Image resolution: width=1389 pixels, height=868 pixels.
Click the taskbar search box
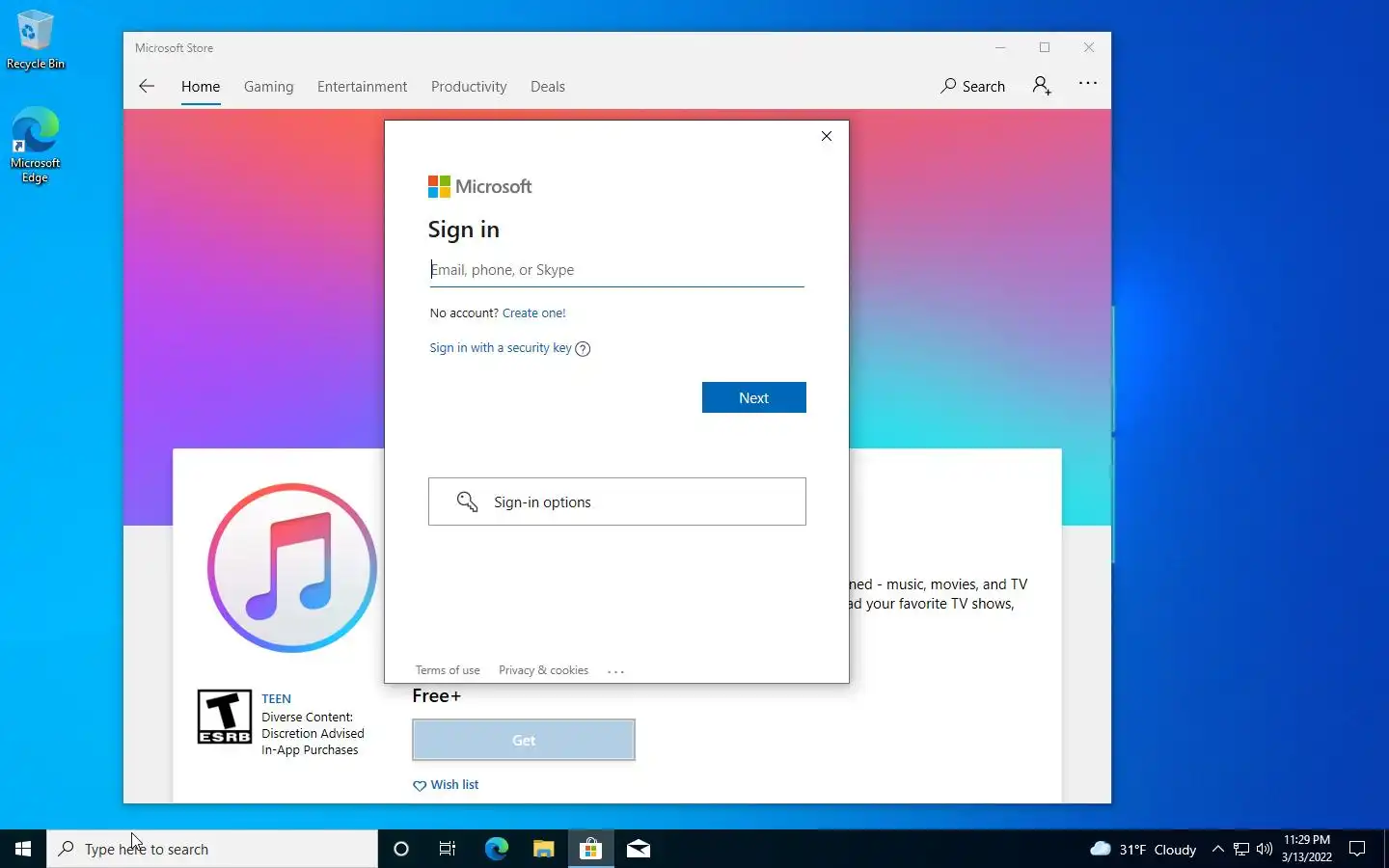[212, 849]
